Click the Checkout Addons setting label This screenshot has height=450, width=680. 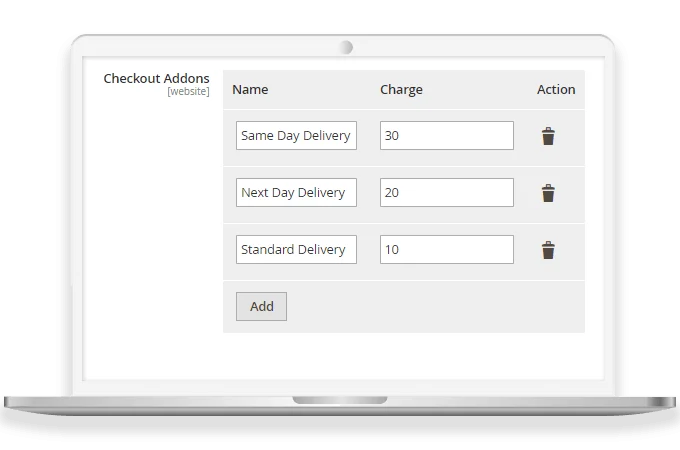point(156,78)
